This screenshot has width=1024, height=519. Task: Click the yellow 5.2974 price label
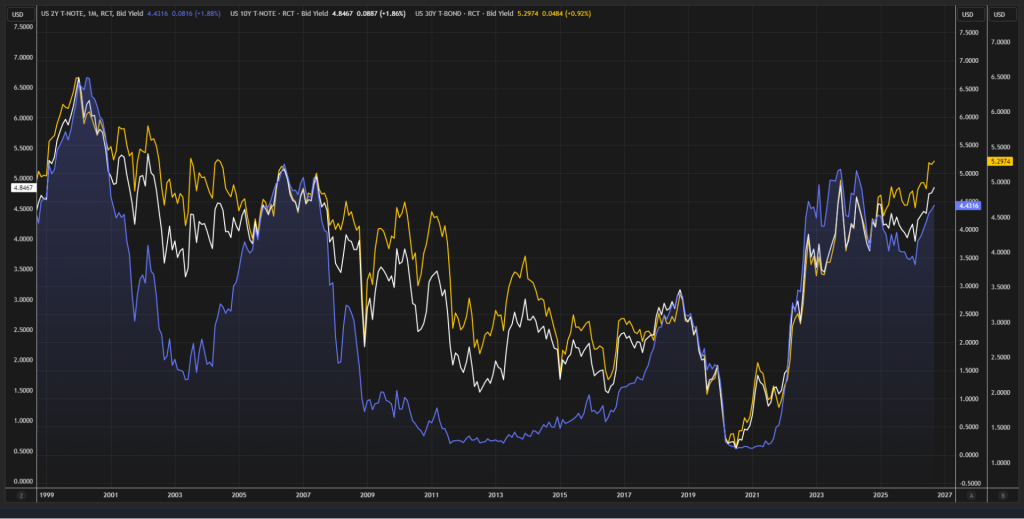tap(1000, 161)
